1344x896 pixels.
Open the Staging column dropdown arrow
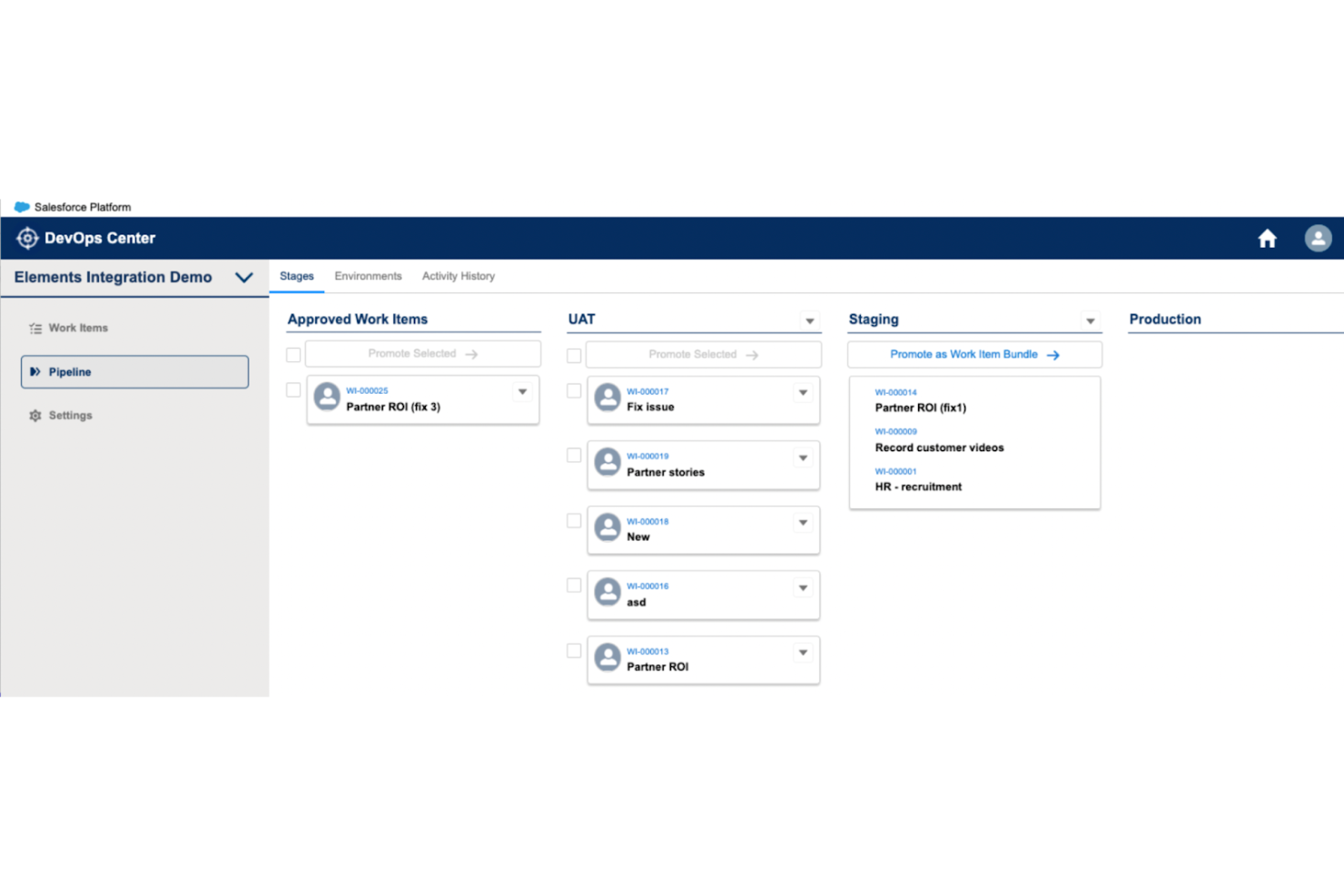tap(1090, 320)
